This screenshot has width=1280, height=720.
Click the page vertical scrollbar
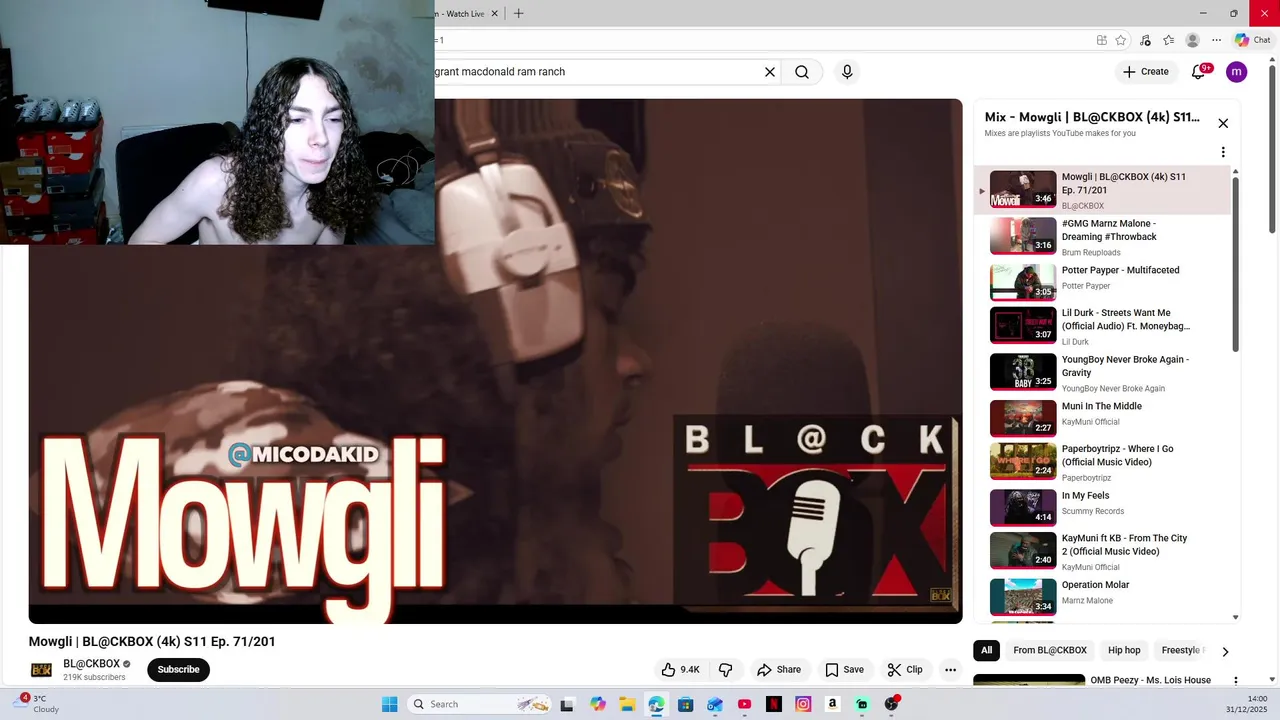coord(1273,150)
